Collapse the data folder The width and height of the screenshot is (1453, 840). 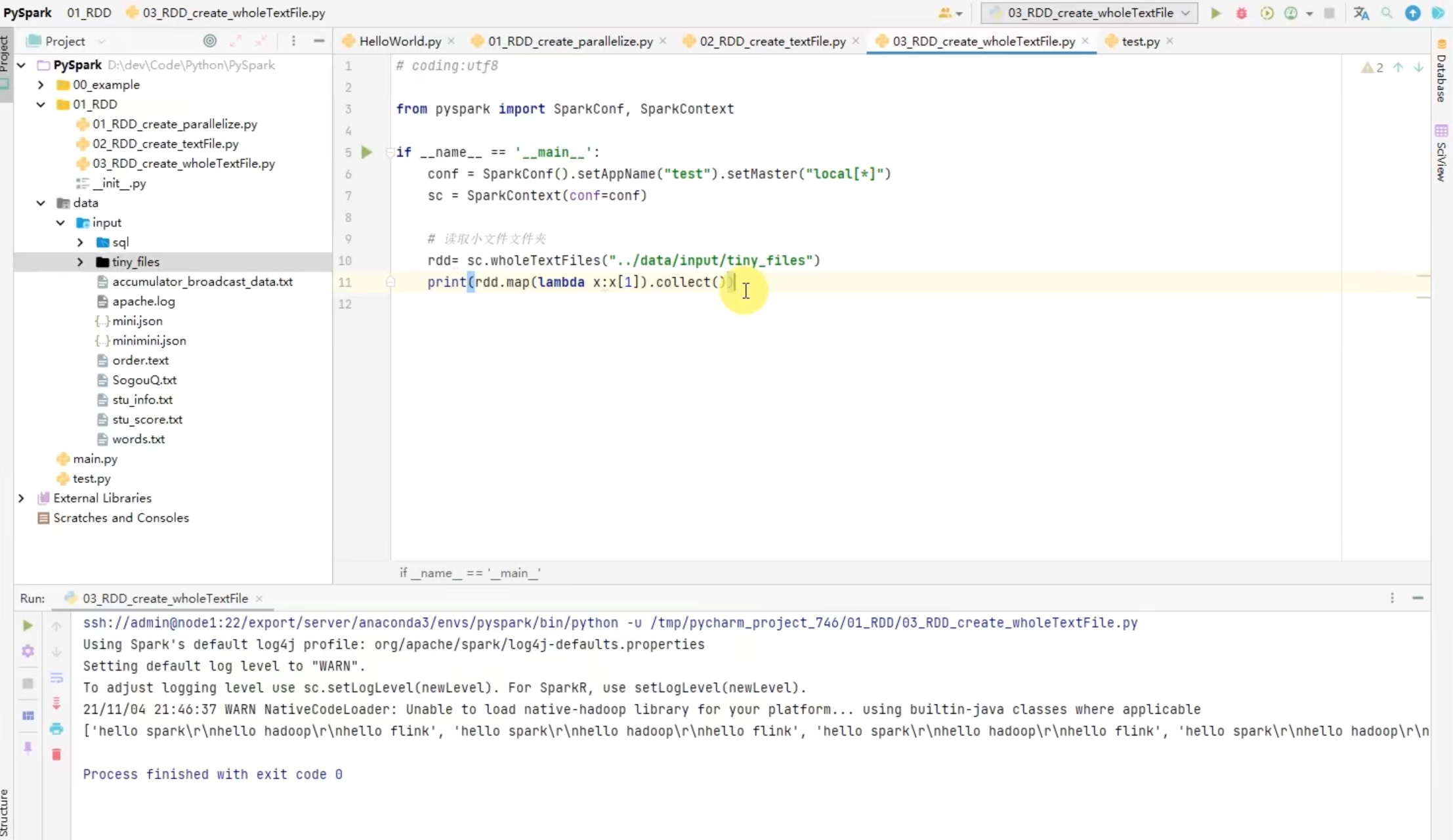(x=41, y=203)
